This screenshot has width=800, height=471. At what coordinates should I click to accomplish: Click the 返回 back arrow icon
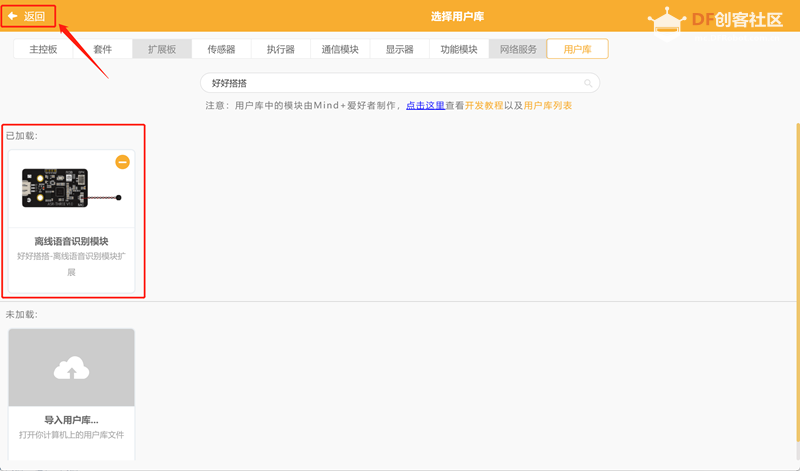(x=13, y=16)
